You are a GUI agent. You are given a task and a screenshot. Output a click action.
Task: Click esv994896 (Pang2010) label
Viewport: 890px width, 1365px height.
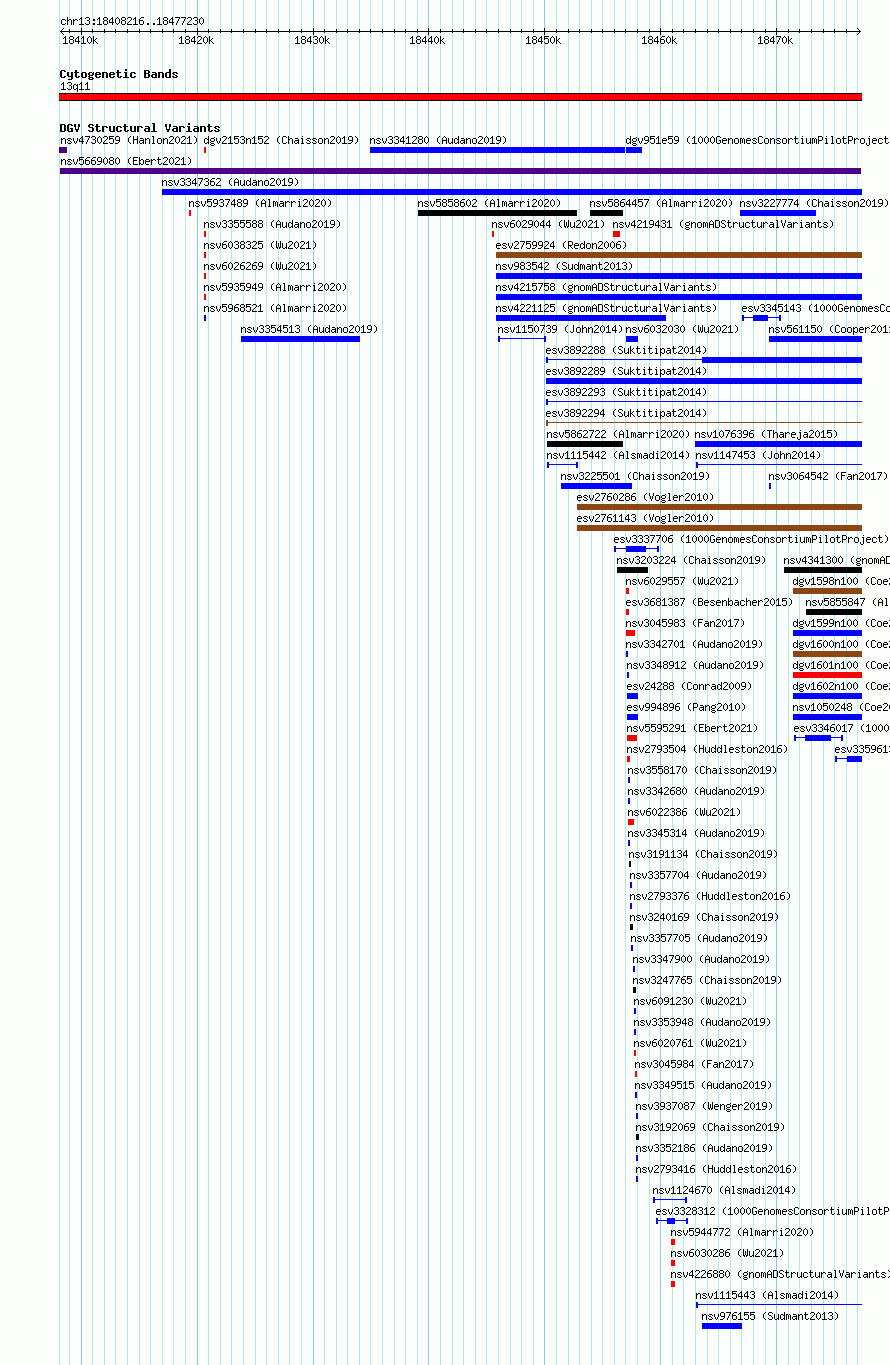point(686,707)
